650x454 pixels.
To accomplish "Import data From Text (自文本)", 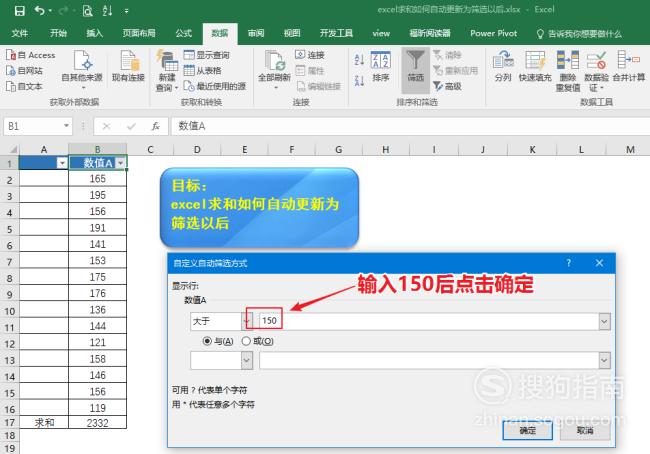I will 25,86.
